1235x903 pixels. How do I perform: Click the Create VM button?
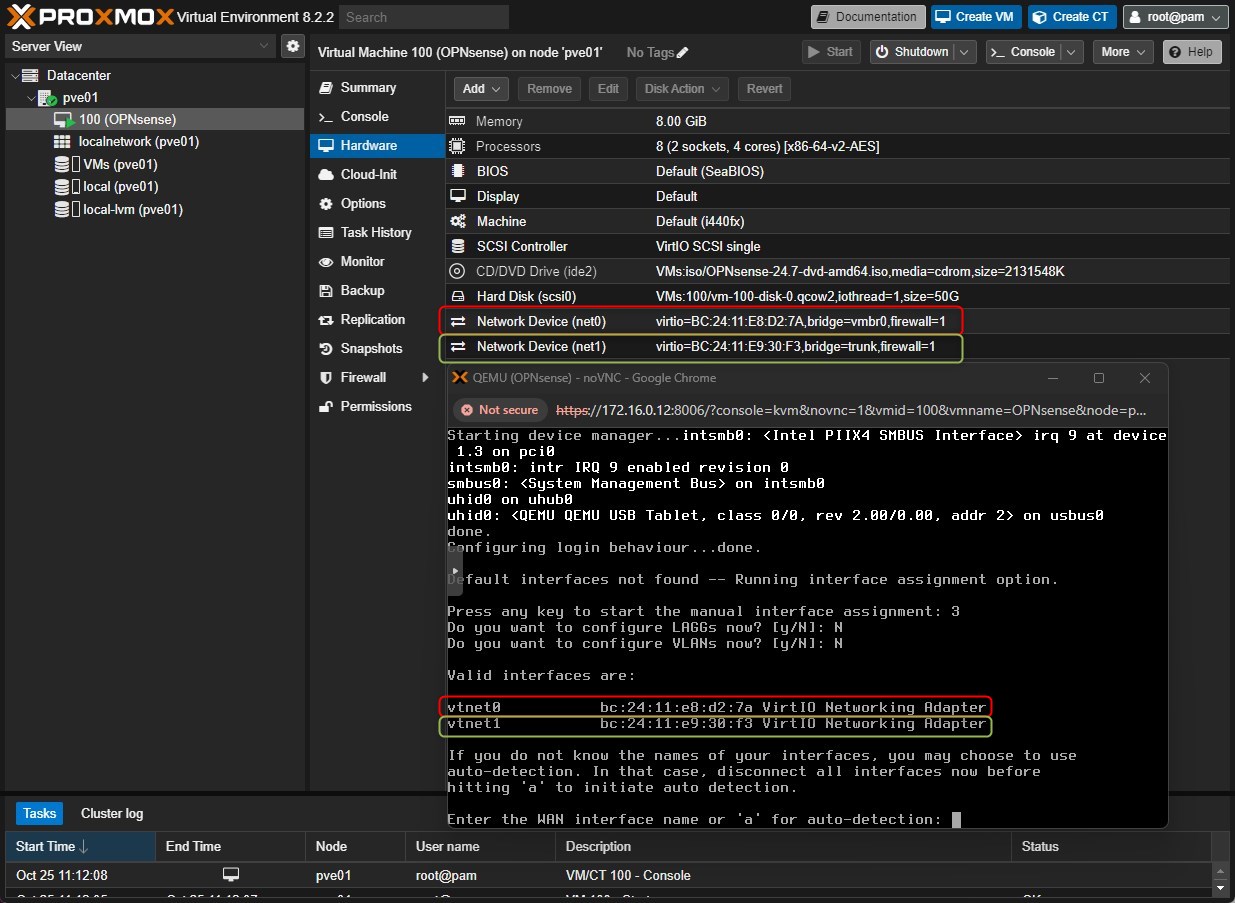975,17
